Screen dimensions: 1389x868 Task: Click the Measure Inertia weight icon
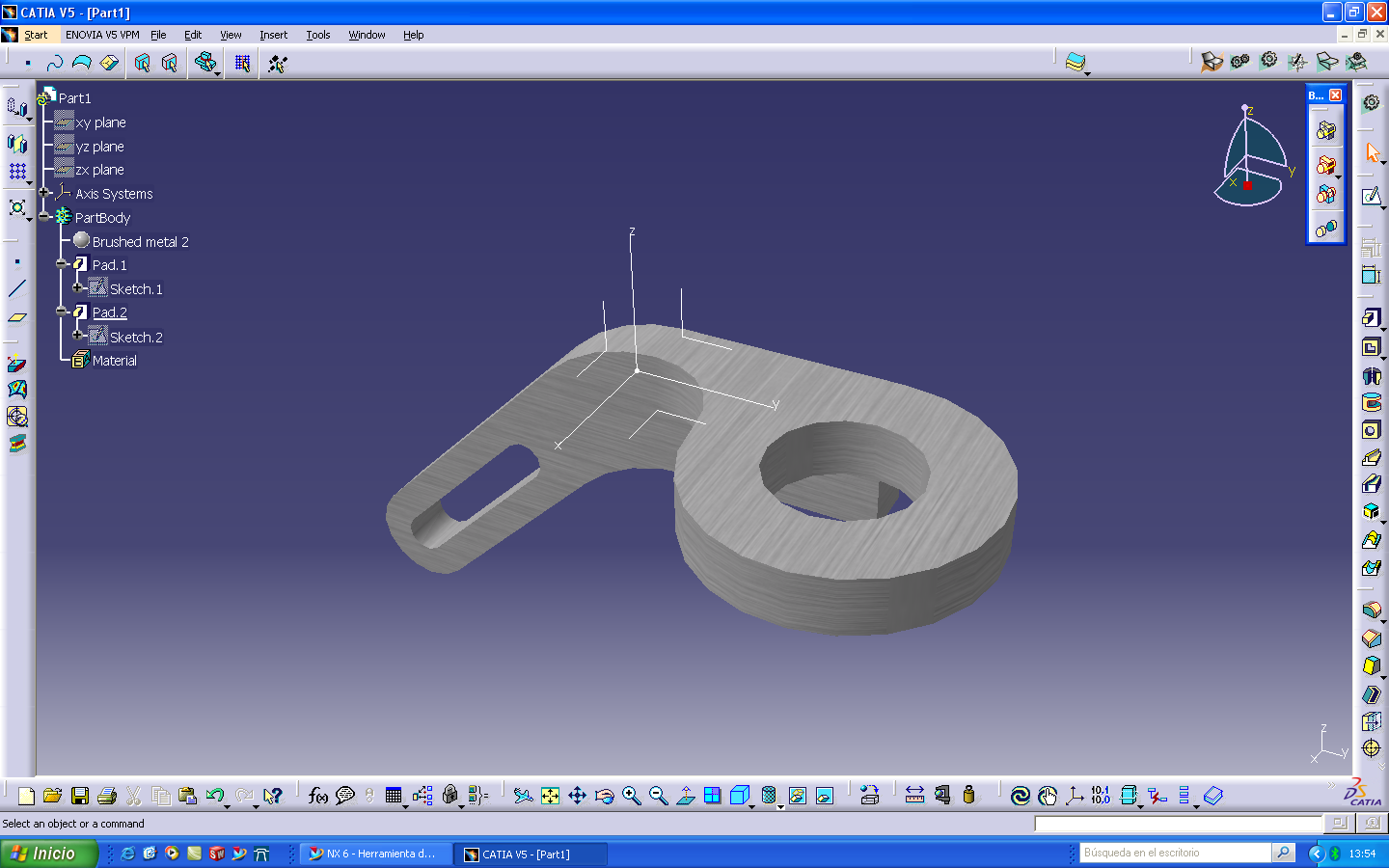coord(969,796)
